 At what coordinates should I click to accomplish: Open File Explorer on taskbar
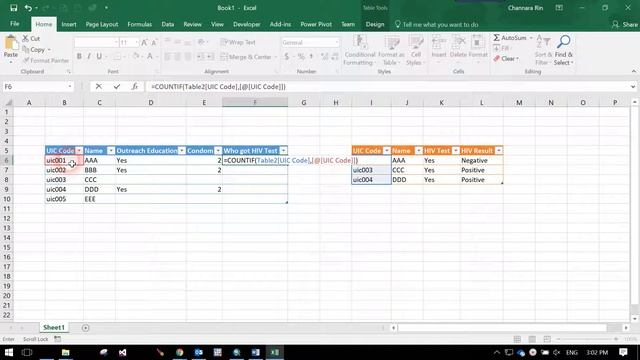65,352
